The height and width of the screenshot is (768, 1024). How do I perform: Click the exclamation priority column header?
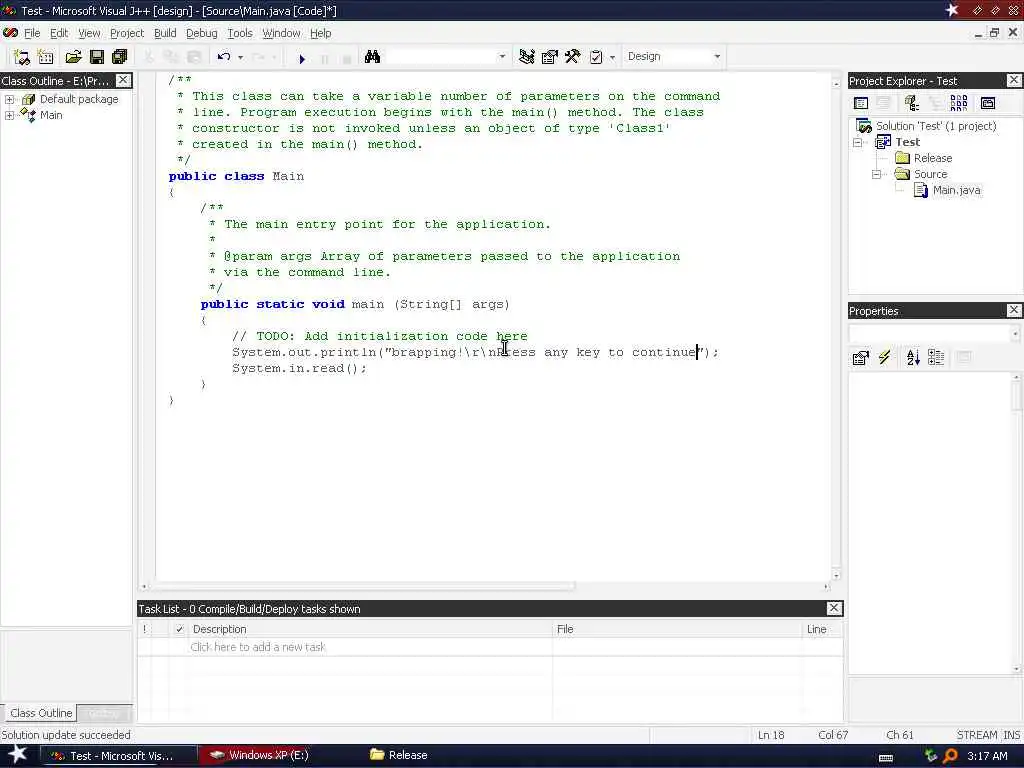144,629
